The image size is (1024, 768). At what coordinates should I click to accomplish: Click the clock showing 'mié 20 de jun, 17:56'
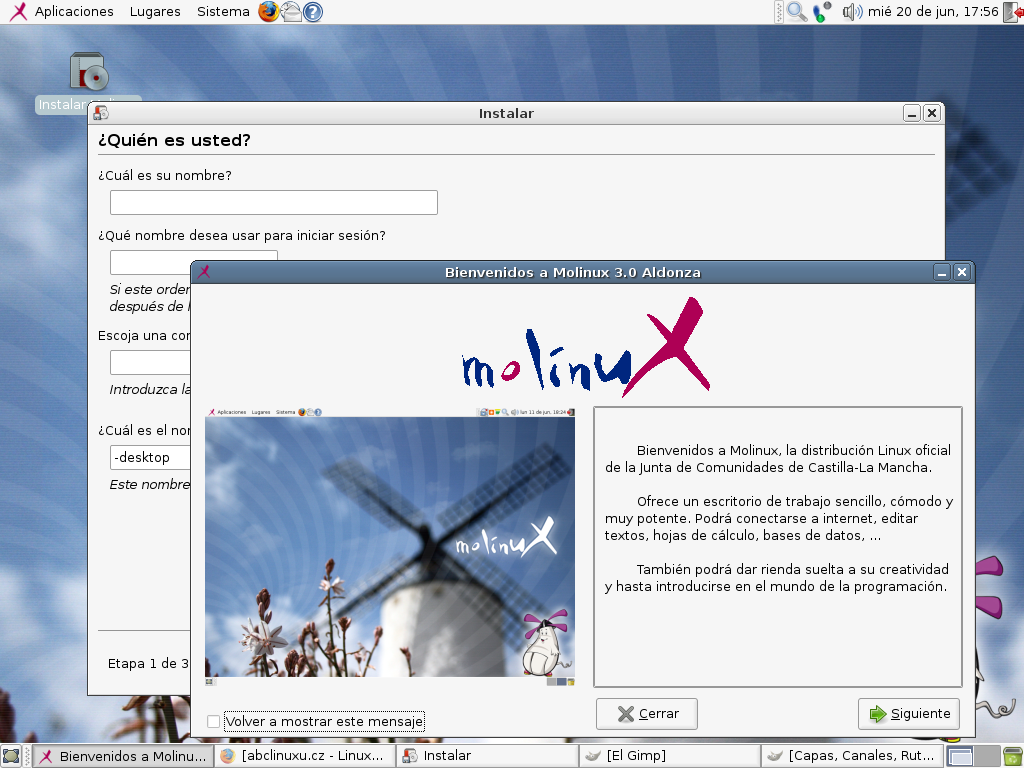tap(933, 12)
